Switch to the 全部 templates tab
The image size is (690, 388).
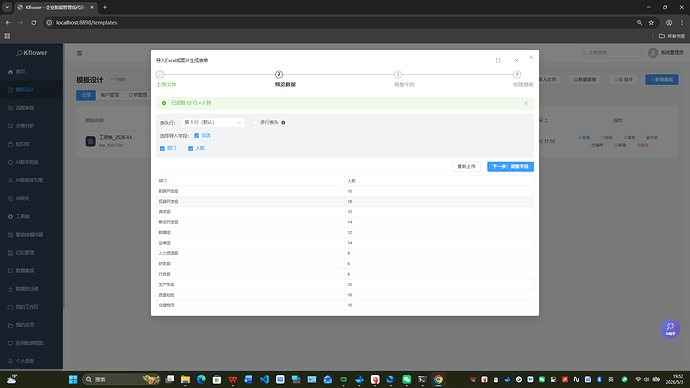86,95
